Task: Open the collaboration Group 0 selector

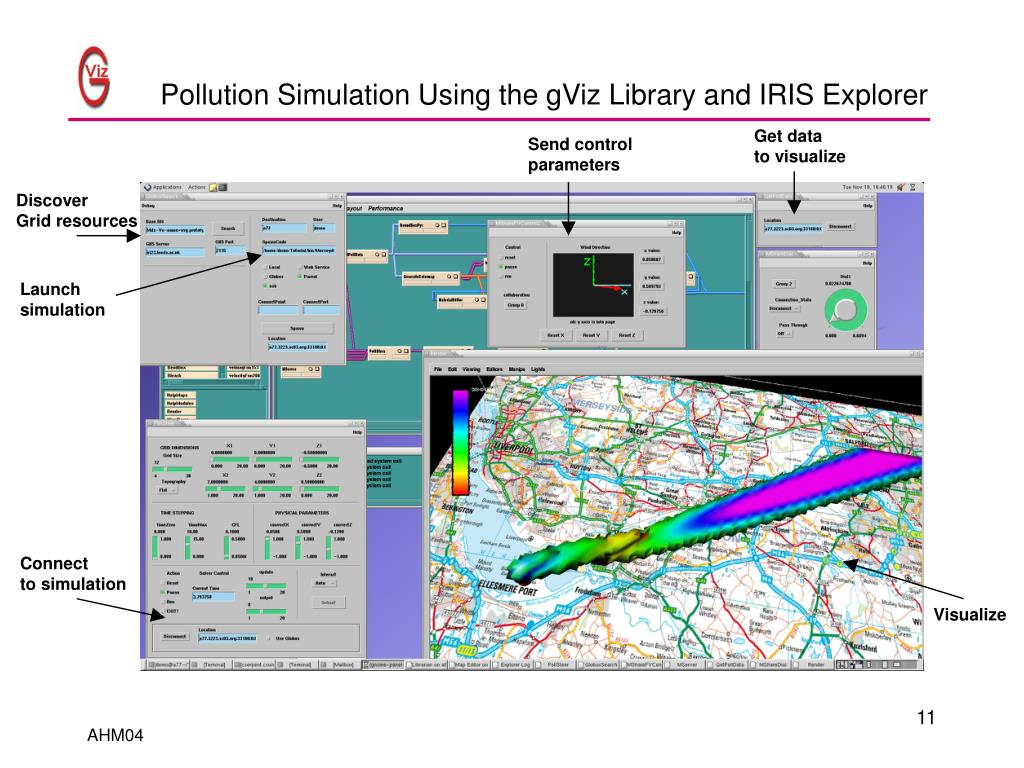Action: 515,305
